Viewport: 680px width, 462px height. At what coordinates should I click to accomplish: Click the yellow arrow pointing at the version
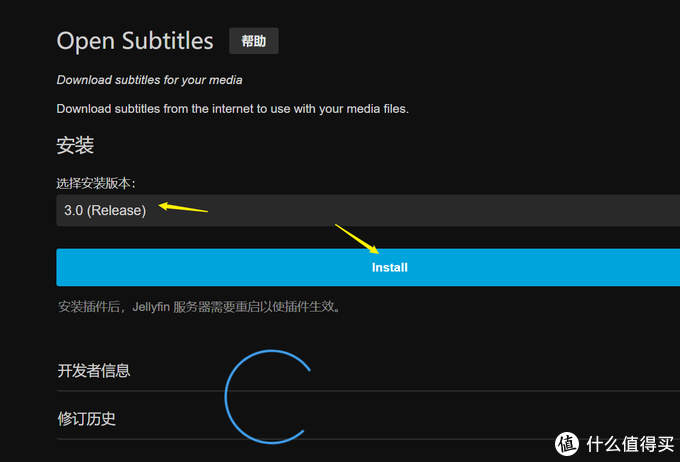coord(183,209)
